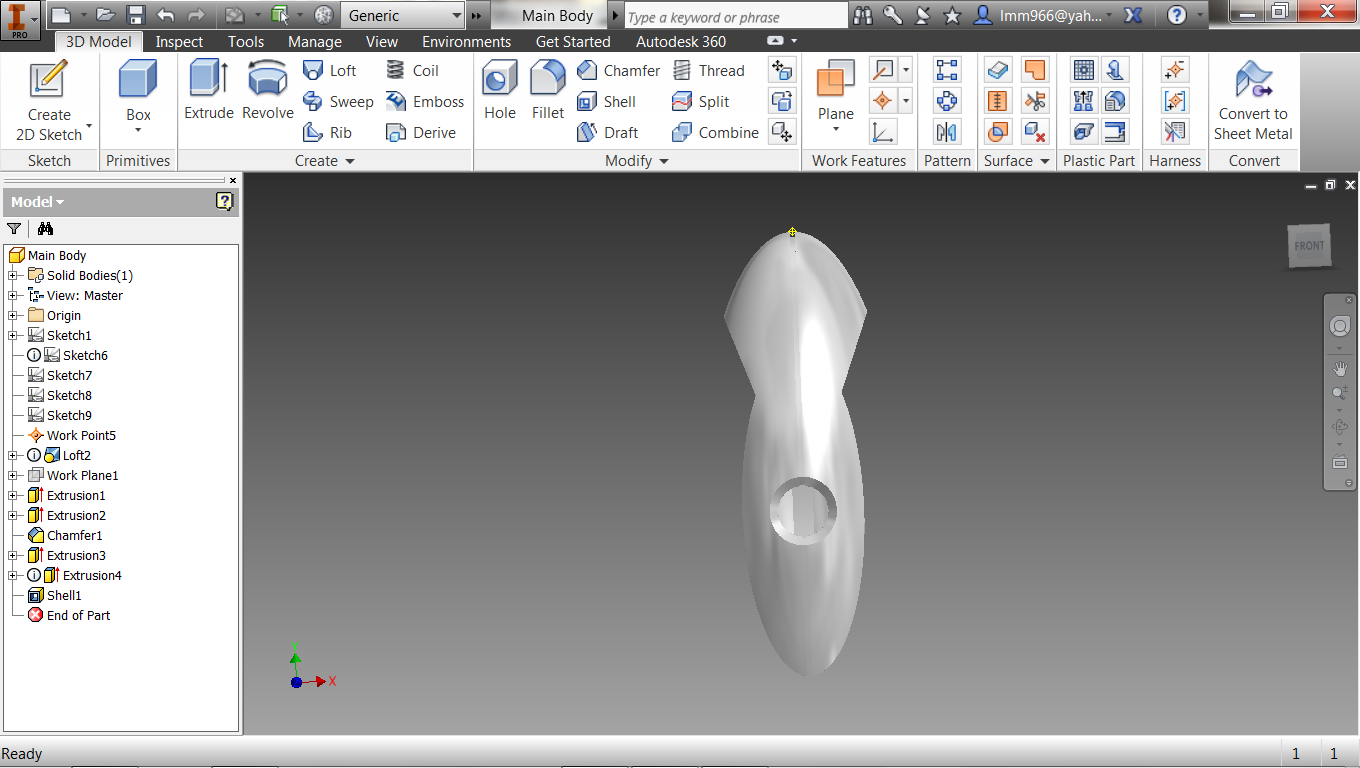Screen dimensions: 1360x768
Task: Click the Axis work feature icon
Action: [883, 70]
